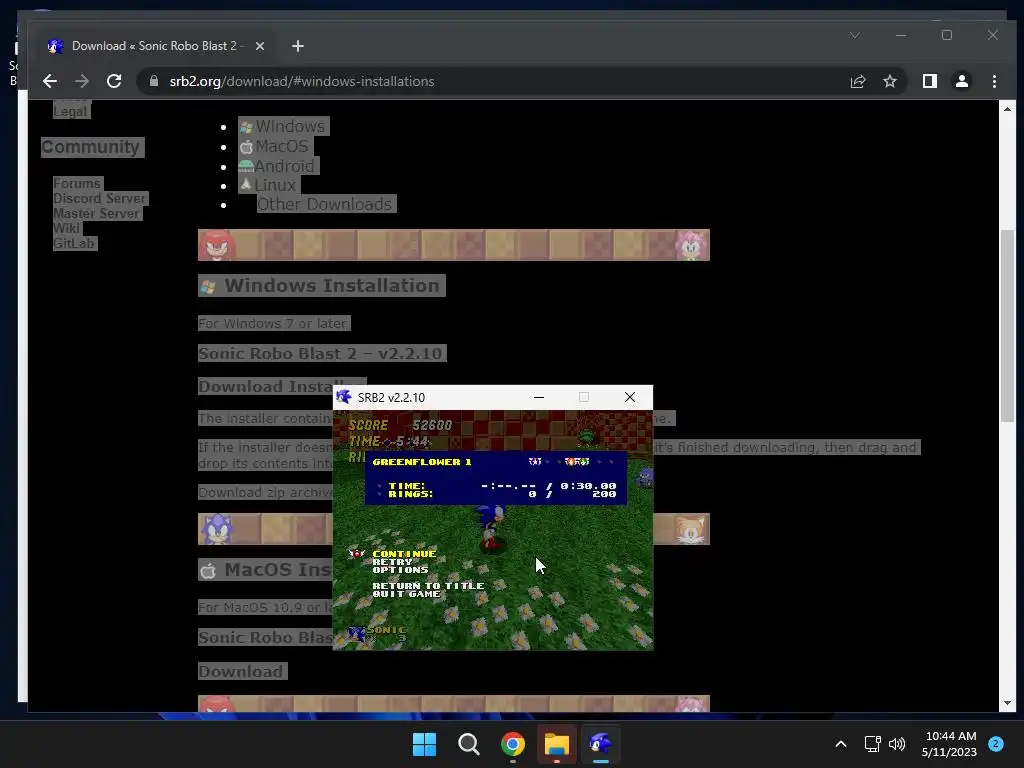Open Chrome's three-dot menu
Screen dimensions: 1024x768
[994, 81]
